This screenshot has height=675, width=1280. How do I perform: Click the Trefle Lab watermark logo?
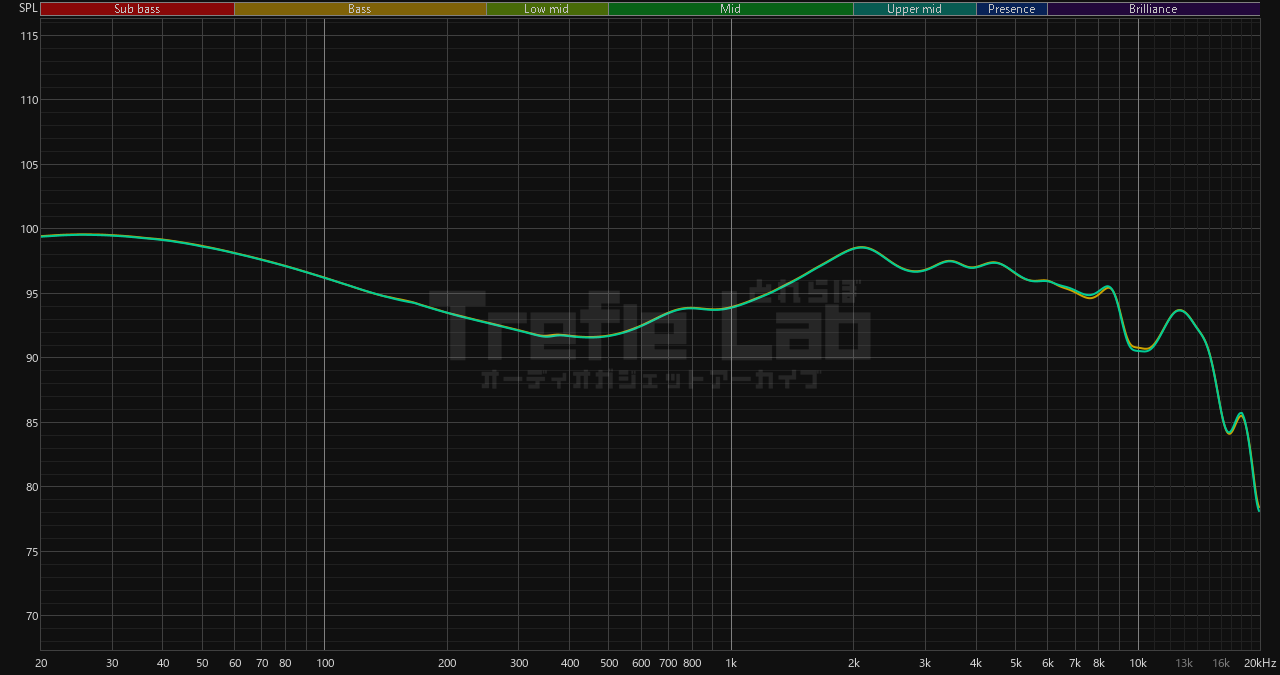pos(650,325)
